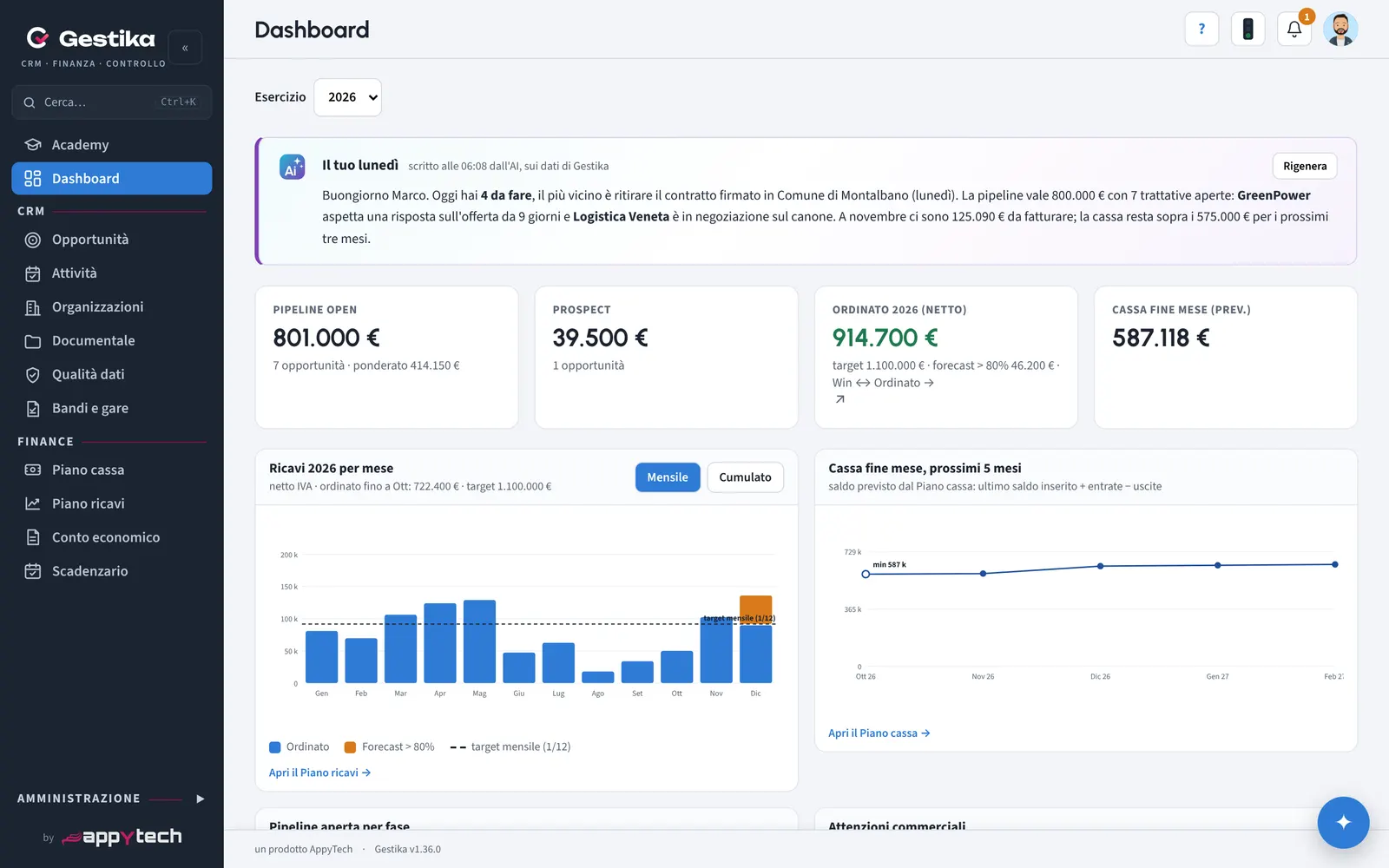Click the Prospect value 39.500 €
The image size is (1389, 868).
pyautogui.click(x=601, y=338)
